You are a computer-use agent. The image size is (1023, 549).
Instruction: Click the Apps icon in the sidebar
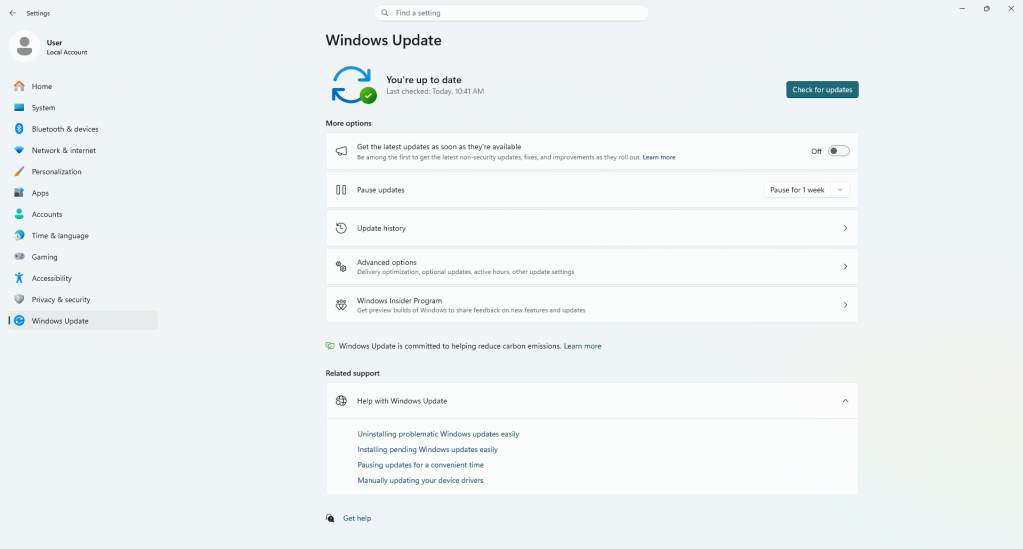click(19, 193)
